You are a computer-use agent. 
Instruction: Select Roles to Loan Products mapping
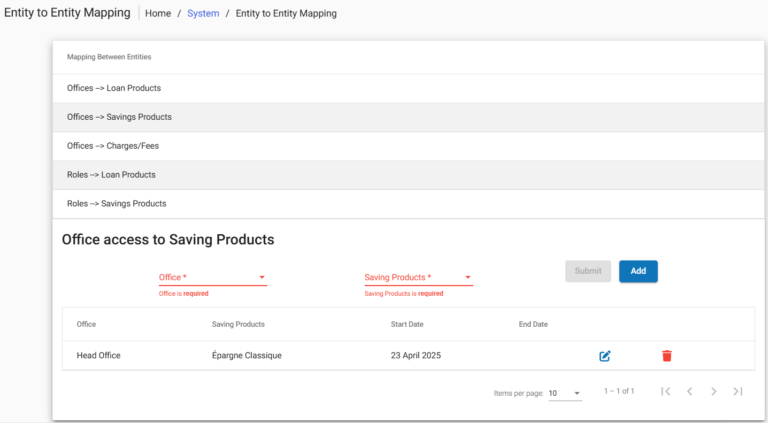coord(111,175)
